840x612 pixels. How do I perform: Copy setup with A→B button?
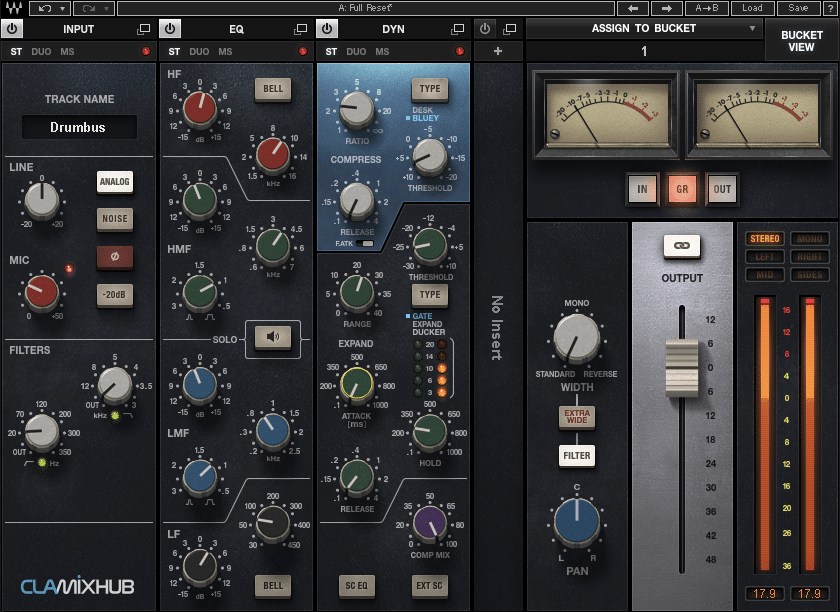tap(707, 8)
